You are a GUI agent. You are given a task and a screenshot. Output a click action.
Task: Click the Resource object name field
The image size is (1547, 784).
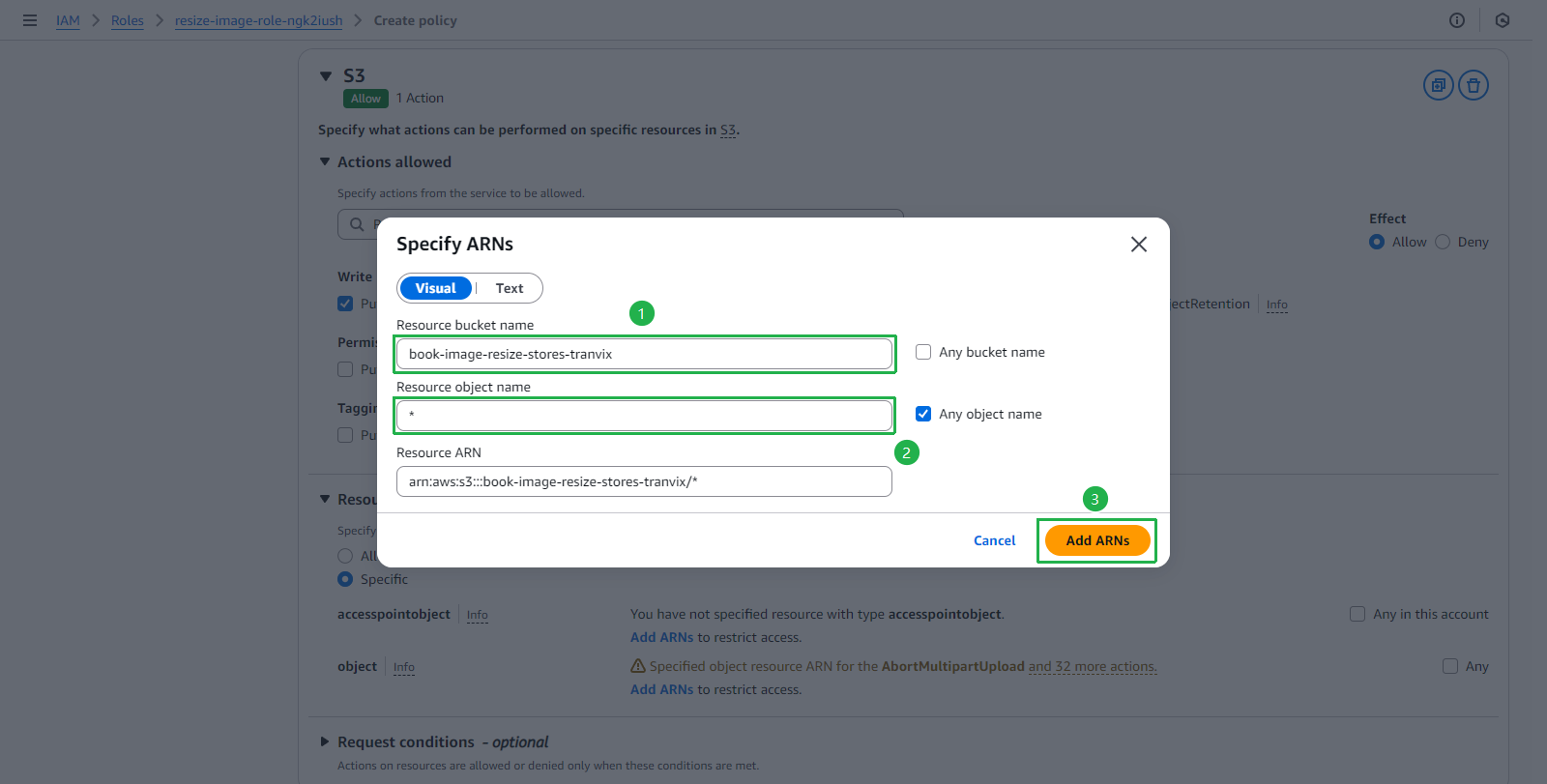[x=644, y=416]
